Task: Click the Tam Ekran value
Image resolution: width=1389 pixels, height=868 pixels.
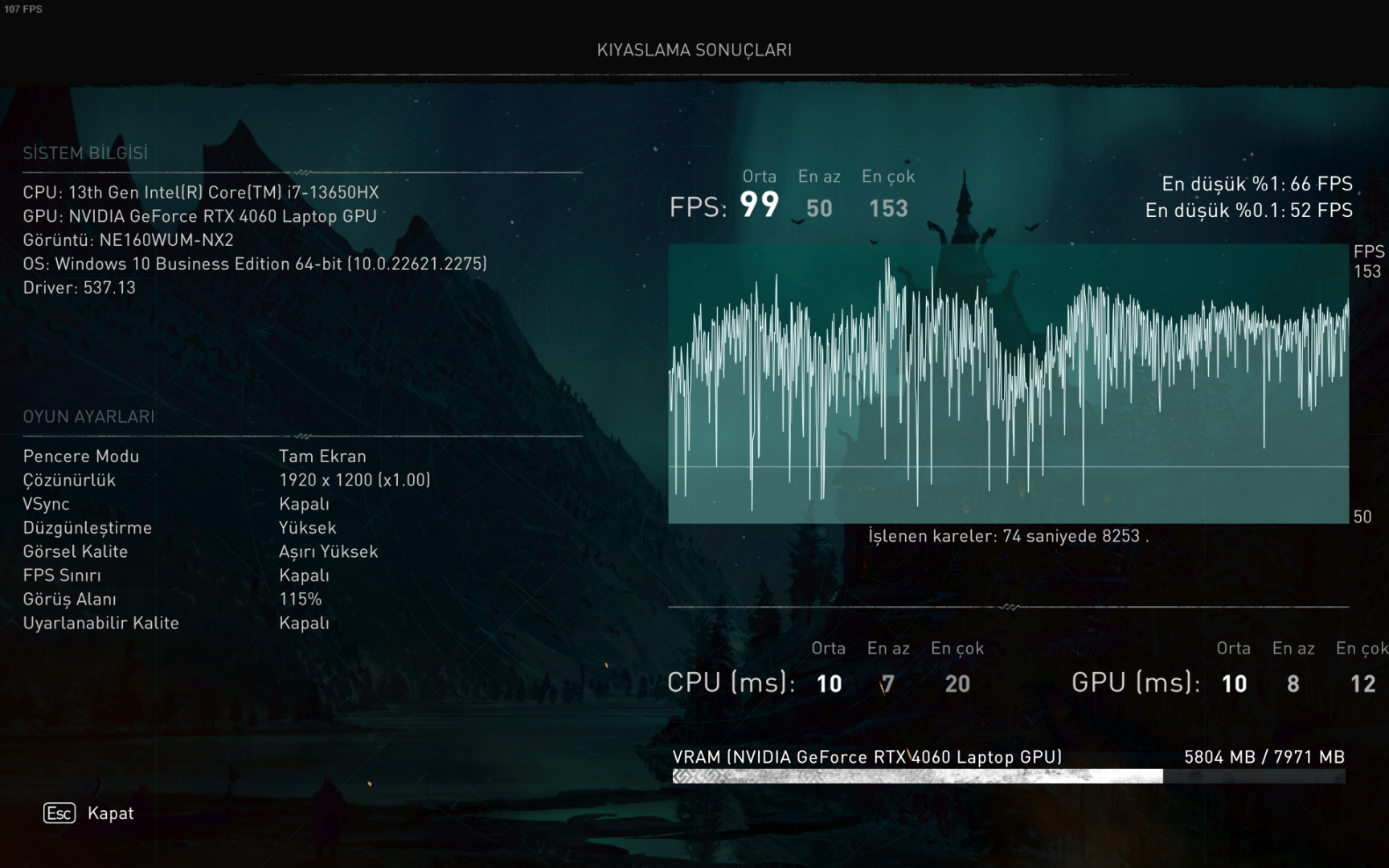Action: pos(322,457)
